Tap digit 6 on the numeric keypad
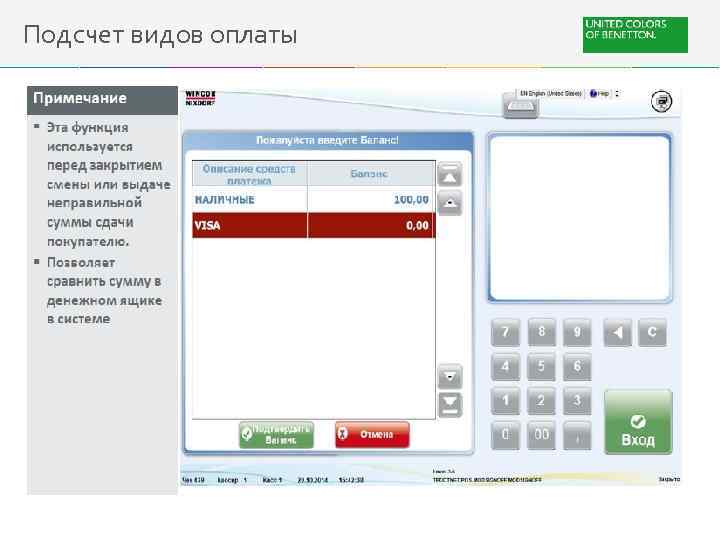Image resolution: width=720 pixels, height=540 pixels. tap(577, 366)
